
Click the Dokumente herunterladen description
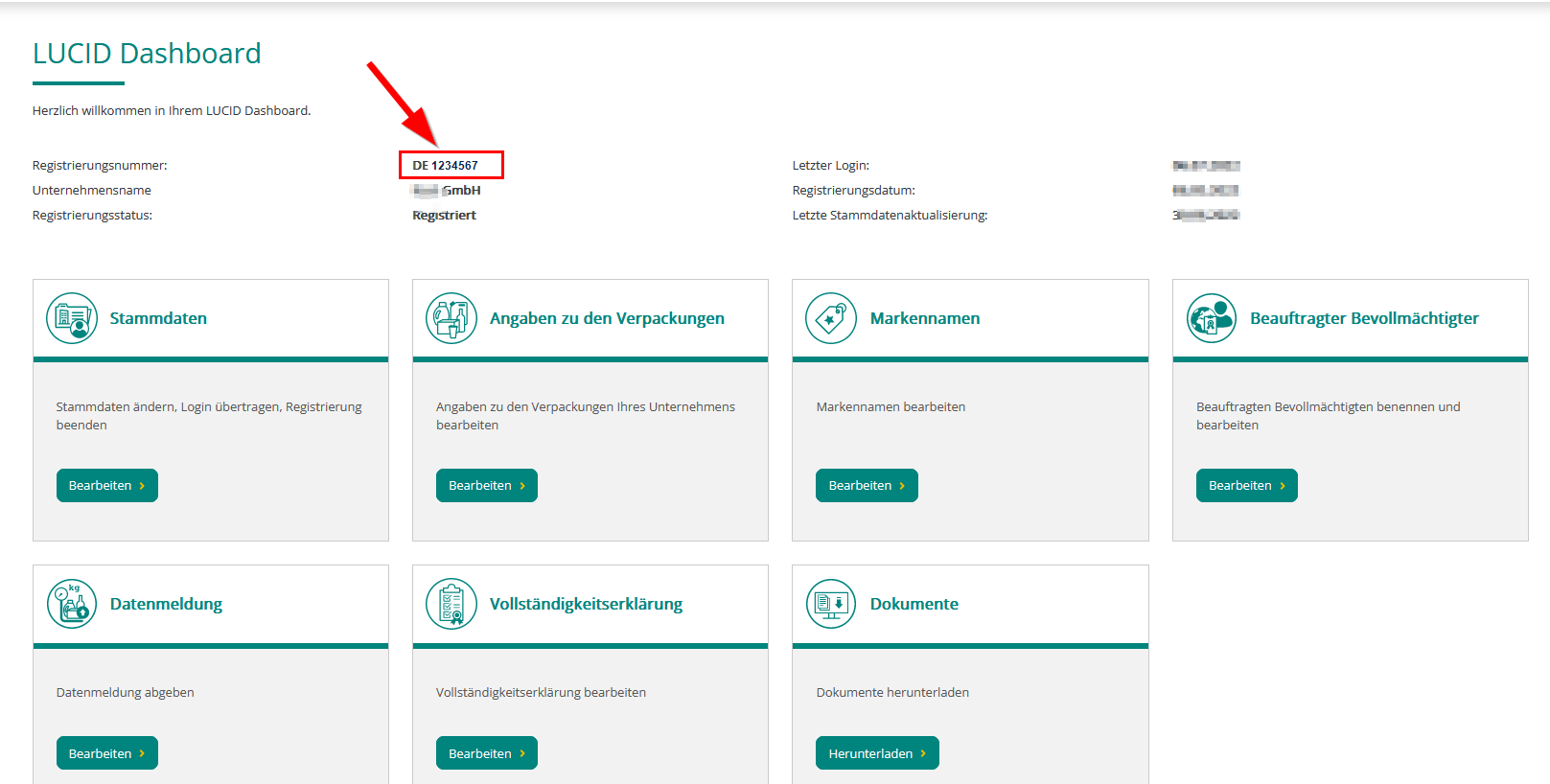892,692
